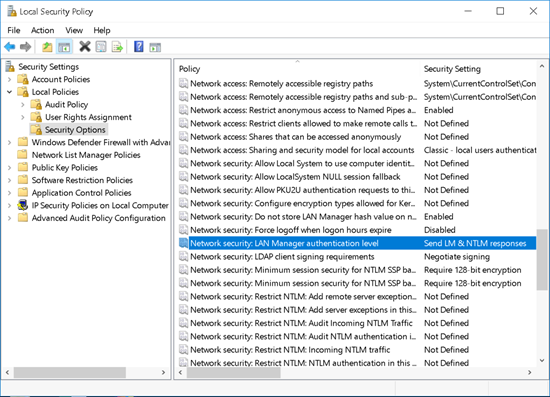Screen dimensions: 550x397
Task: Expand the Application Control Policies node
Action: tap(9, 193)
